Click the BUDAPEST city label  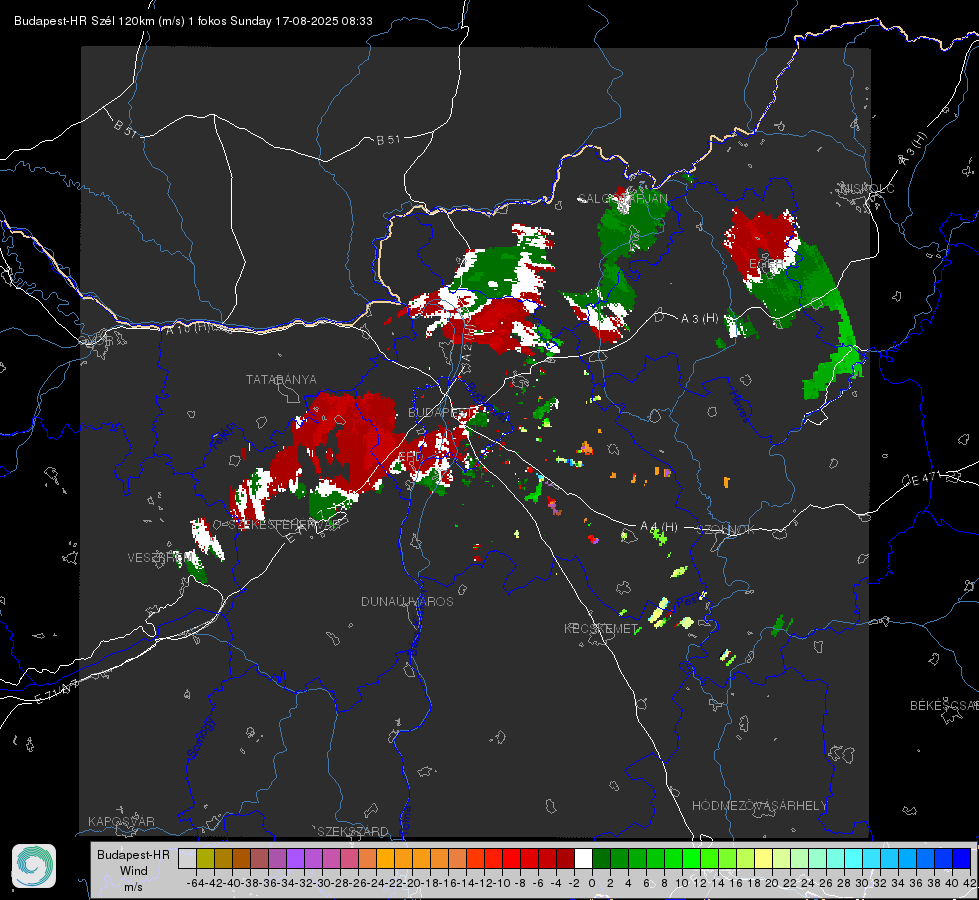(441, 412)
